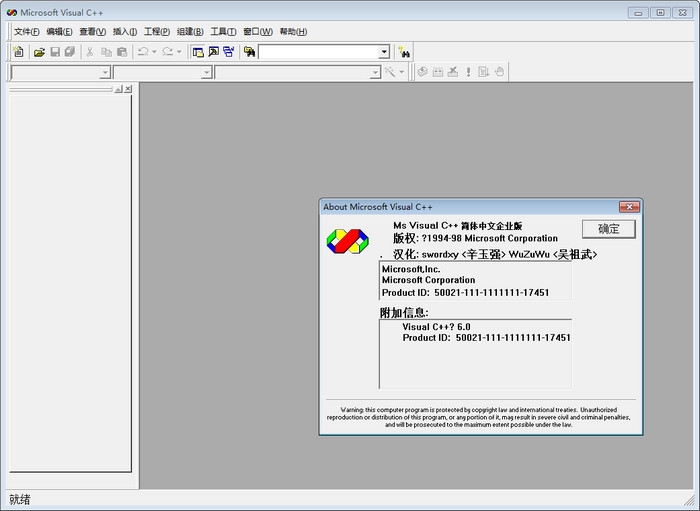Viewport: 700px width, 511px height.
Task: Click the Visual C++ logo in About dialog
Action: pos(347,241)
